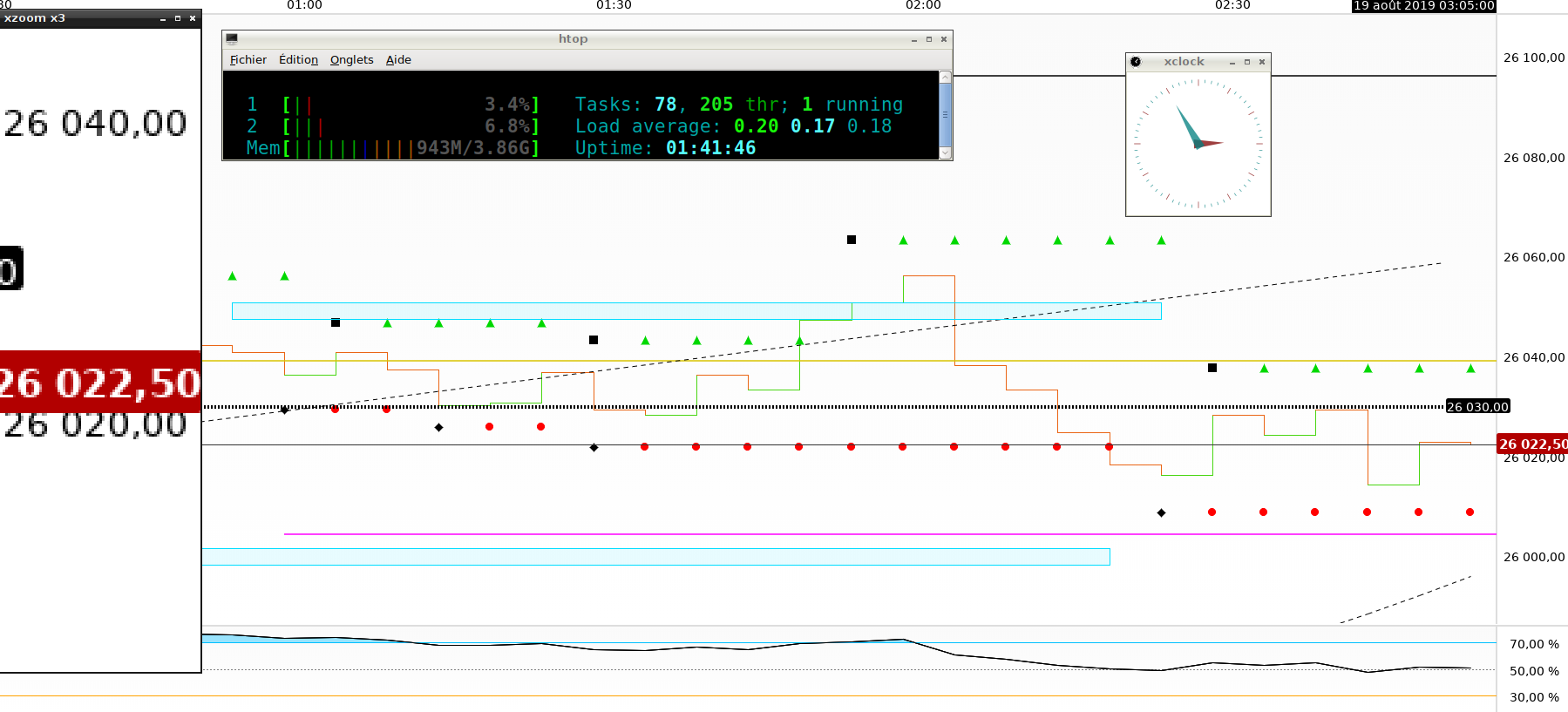The height and width of the screenshot is (712, 1568).
Task: Close the xclock window
Action: tap(1262, 62)
